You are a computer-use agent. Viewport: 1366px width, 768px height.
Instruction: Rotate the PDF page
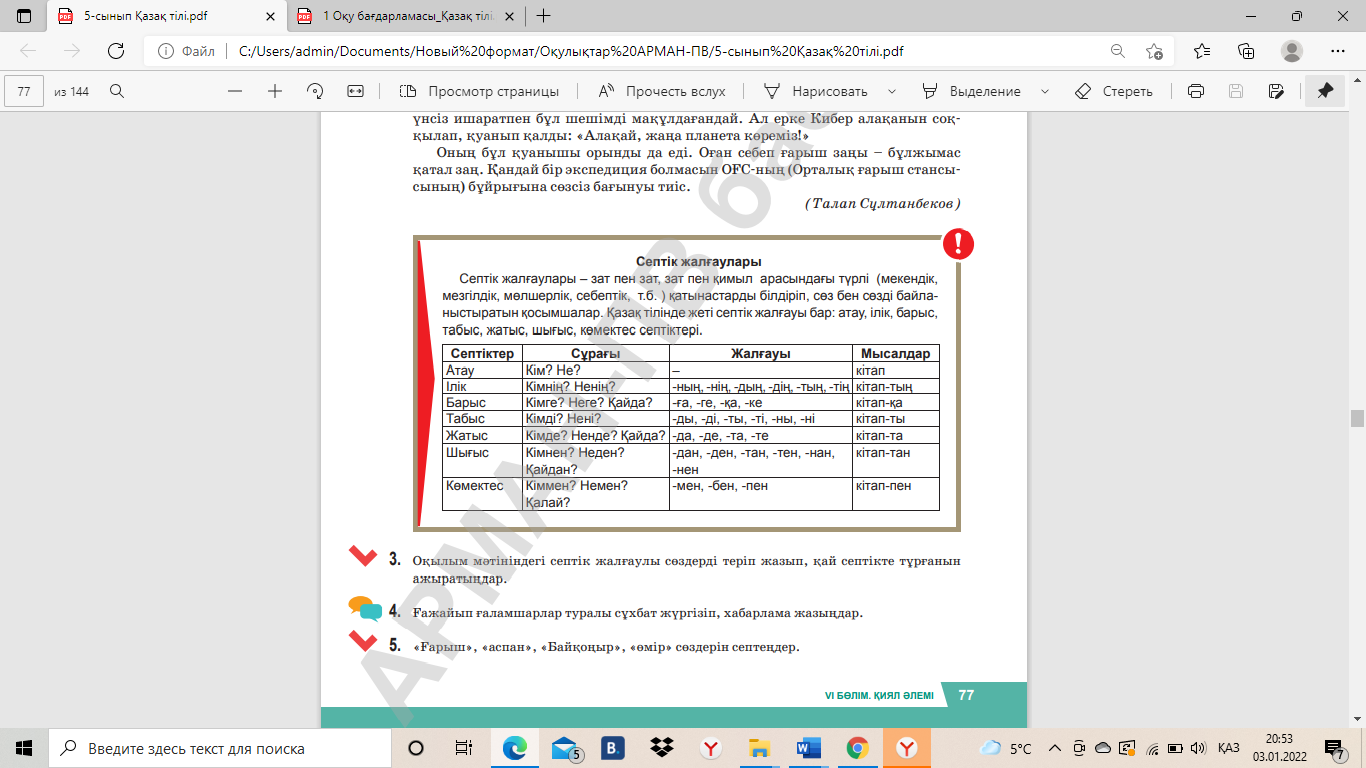click(x=315, y=91)
